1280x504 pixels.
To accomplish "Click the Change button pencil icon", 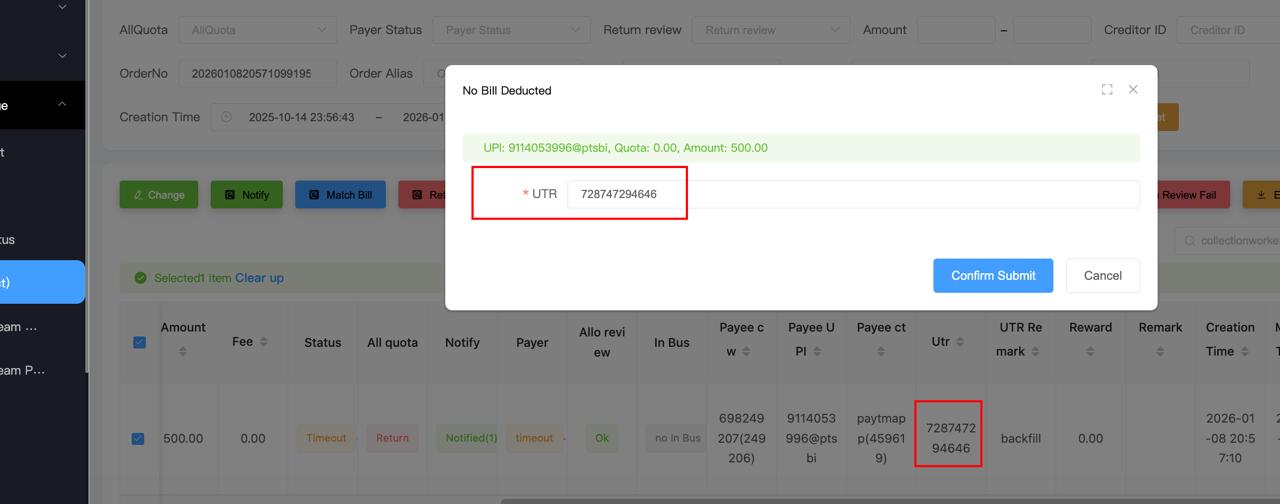I will pos(138,195).
